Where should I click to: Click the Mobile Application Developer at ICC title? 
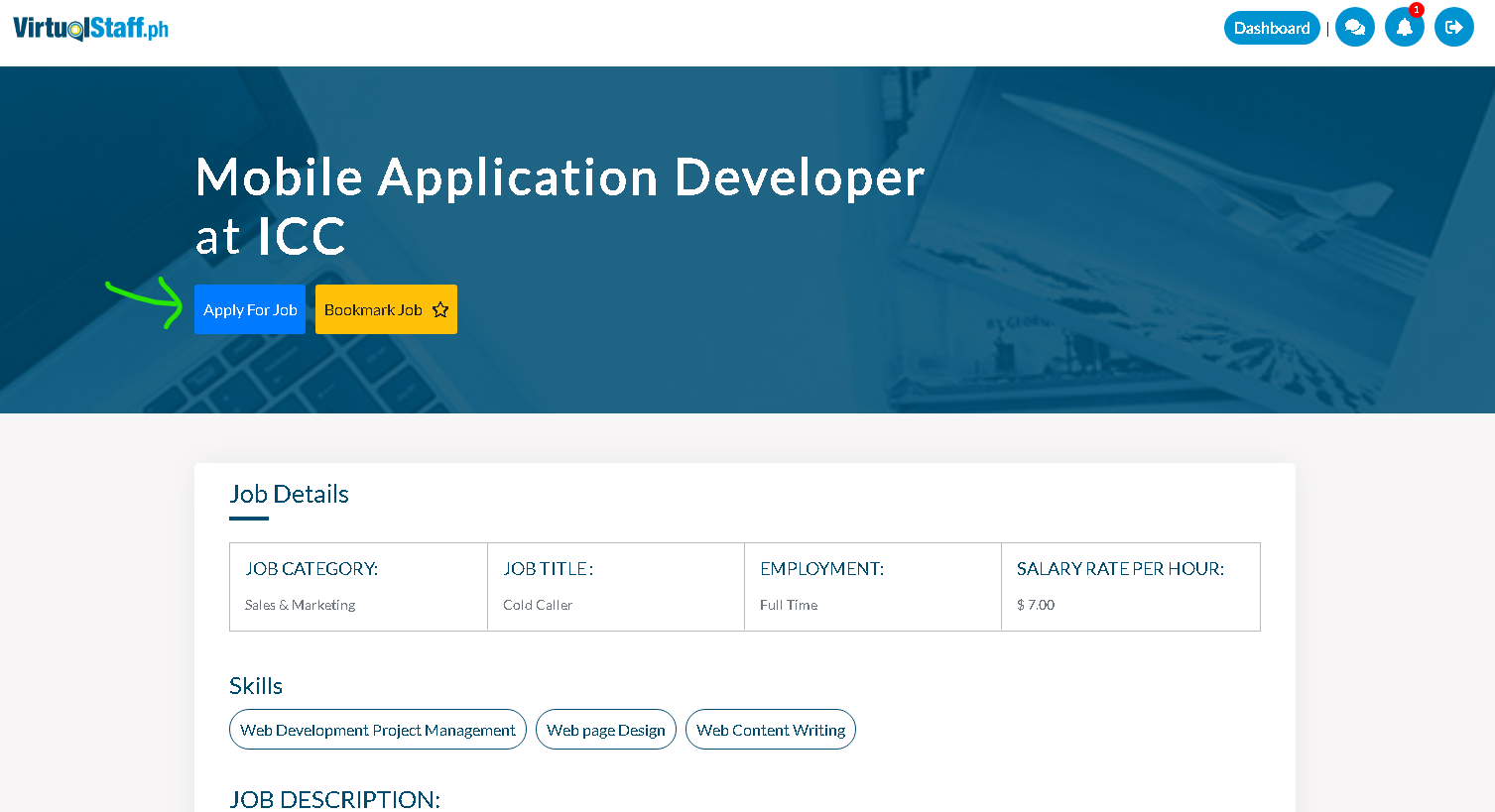tap(560, 206)
